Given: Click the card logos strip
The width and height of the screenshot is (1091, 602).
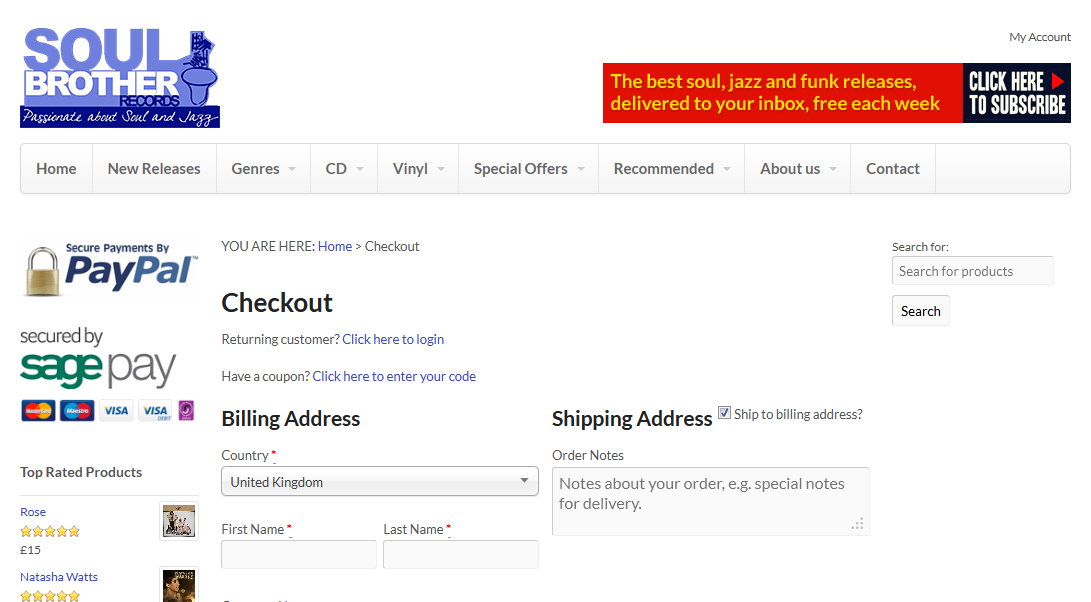Looking at the screenshot, I should 108,411.
